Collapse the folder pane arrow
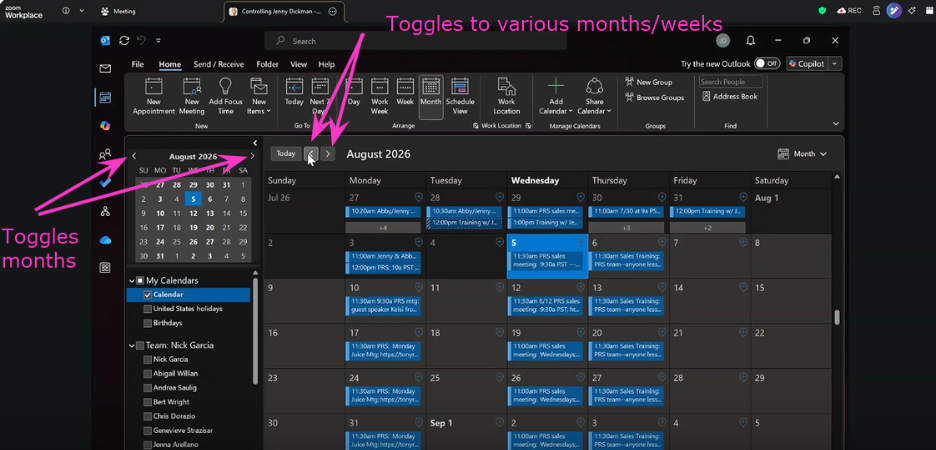 pos(255,143)
